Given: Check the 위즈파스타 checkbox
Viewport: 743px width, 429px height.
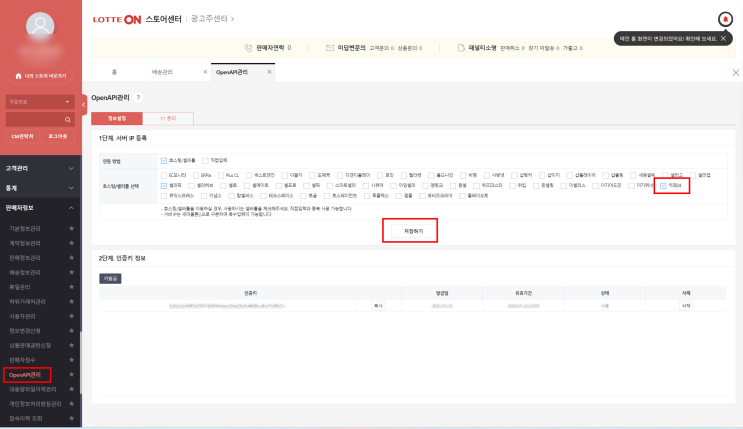Looking at the screenshot, I should pyautogui.click(x=476, y=186).
